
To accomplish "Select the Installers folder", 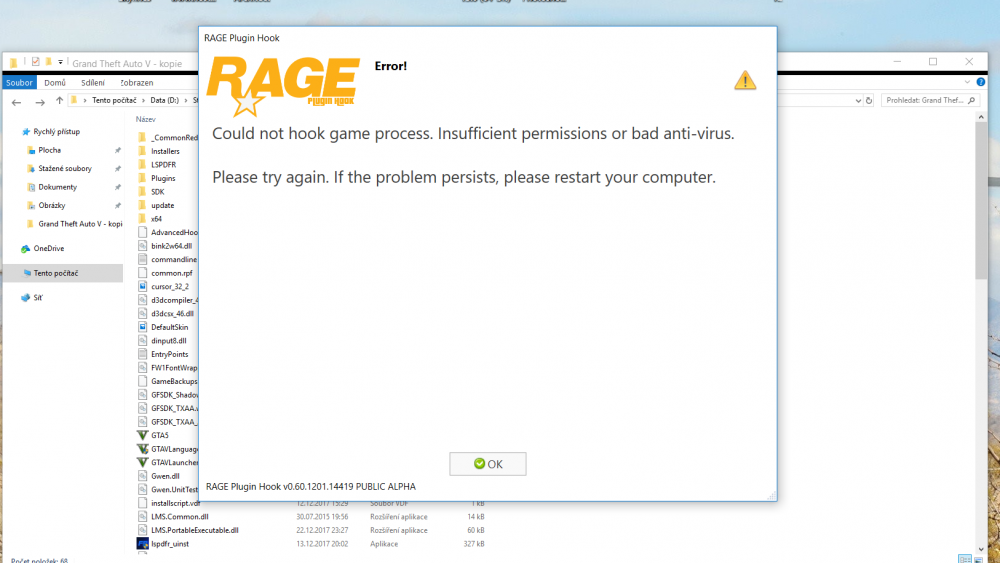I will point(165,151).
